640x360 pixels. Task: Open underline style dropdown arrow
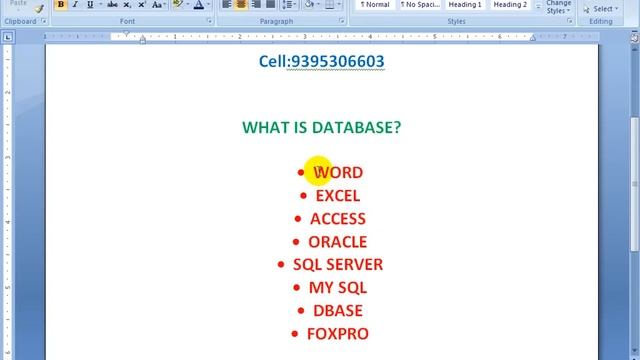click(100, 4)
